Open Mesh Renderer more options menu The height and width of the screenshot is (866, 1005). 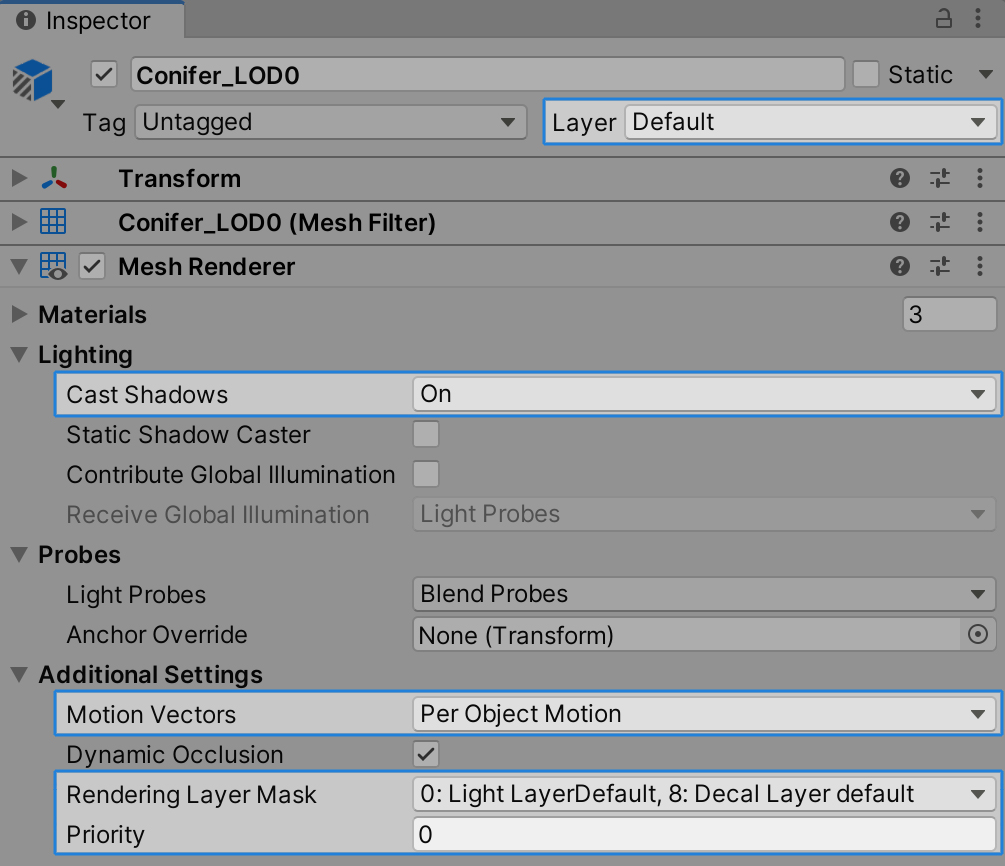(x=980, y=266)
